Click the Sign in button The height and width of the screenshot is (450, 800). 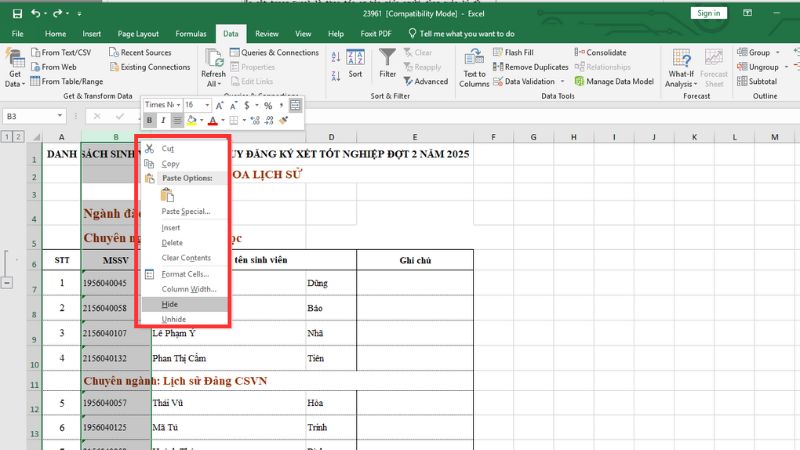708,13
